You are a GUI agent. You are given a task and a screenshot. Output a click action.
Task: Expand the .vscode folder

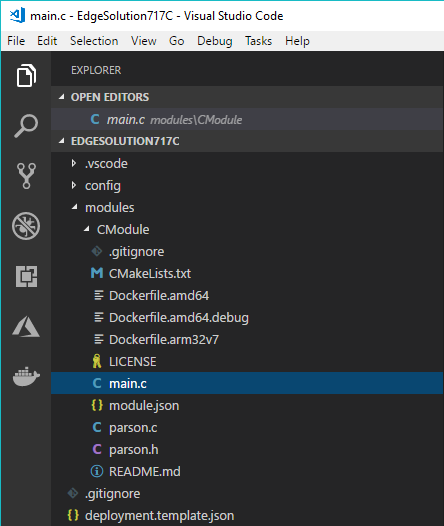click(74, 163)
